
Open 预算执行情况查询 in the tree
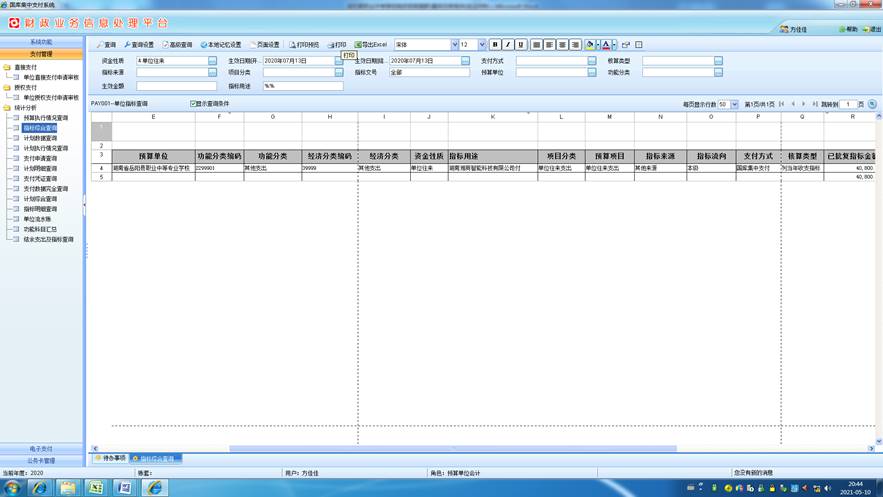click(46, 118)
